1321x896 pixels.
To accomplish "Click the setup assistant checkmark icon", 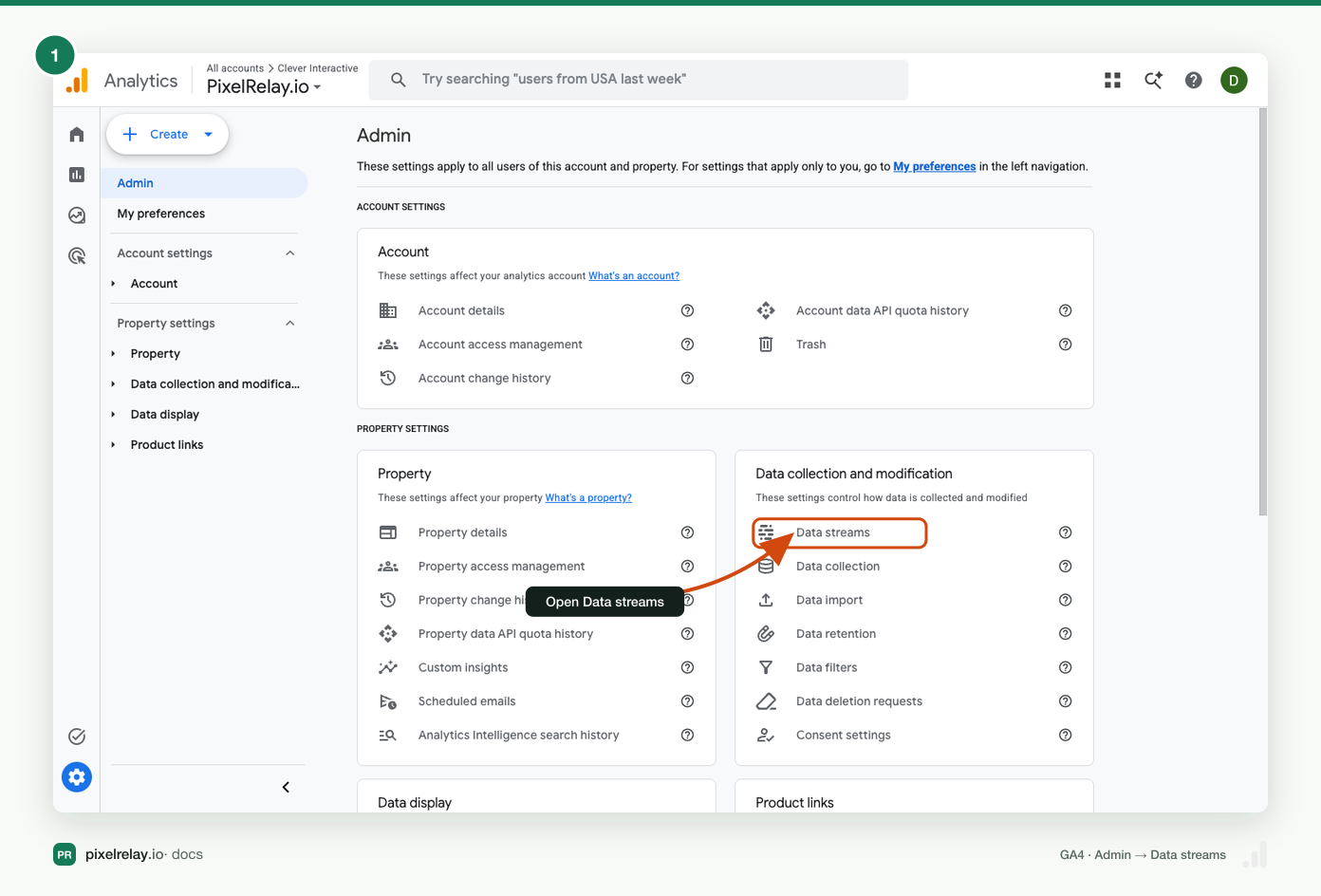I will (x=77, y=737).
